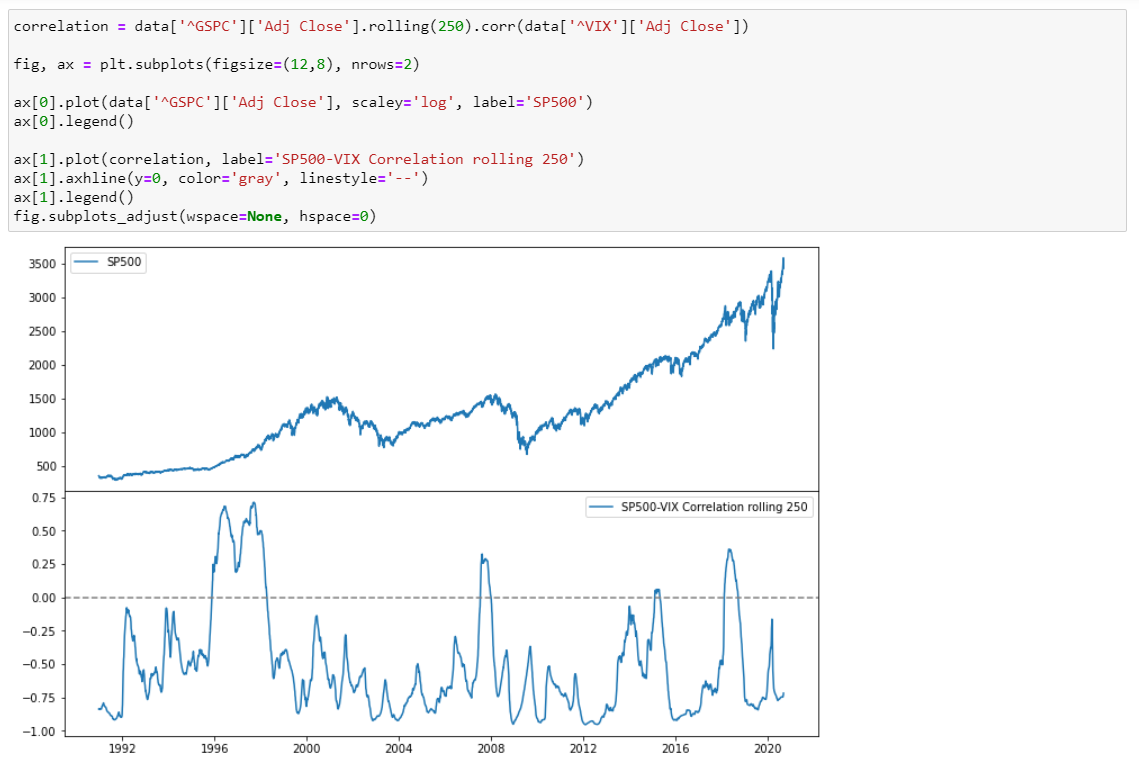Click the 2016 label on the x-axis
Image resolution: width=1139 pixels, height=771 pixels.
tap(676, 748)
